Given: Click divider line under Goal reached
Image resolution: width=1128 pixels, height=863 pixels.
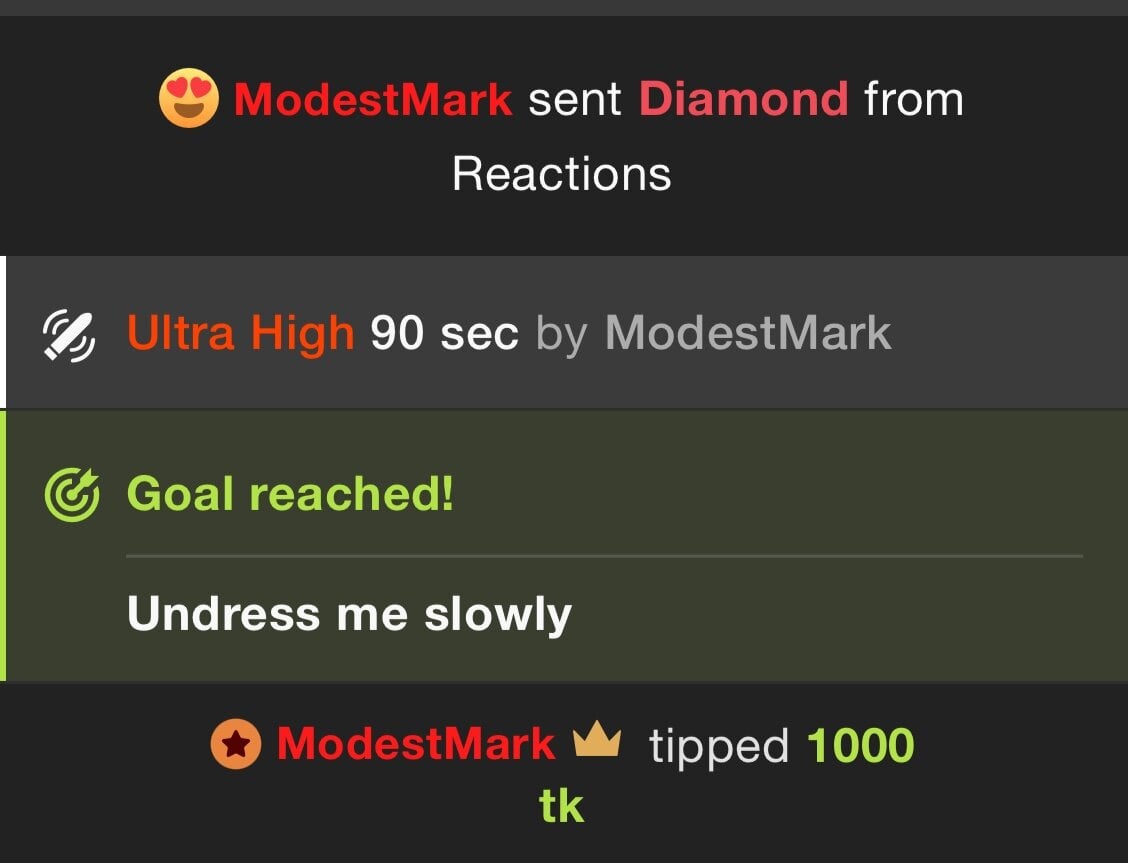Looking at the screenshot, I should click(604, 556).
